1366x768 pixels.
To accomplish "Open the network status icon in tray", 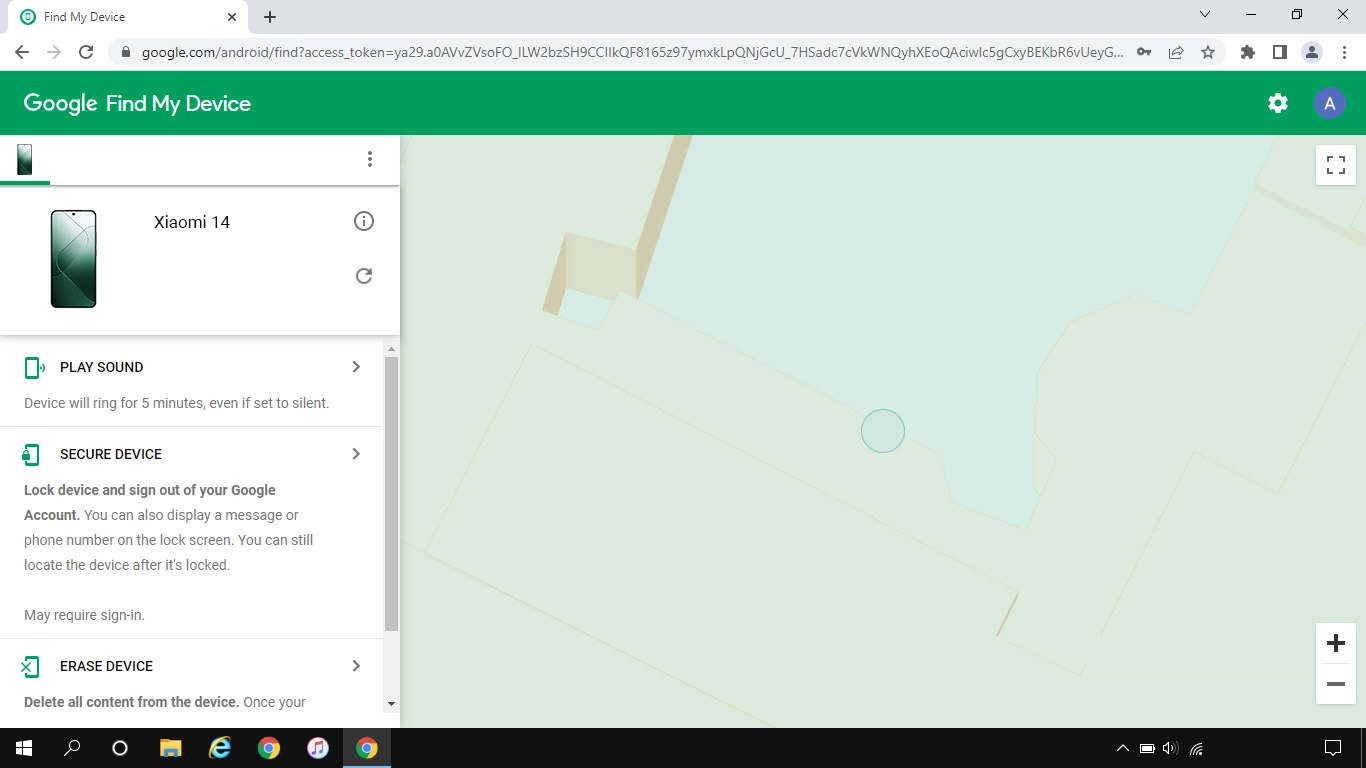I will [1196, 748].
